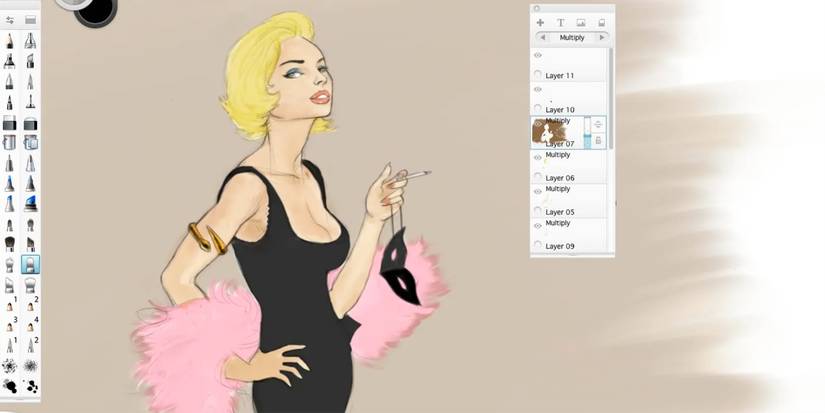
Task: Click the round marker beside Layer 10
Action: point(538,108)
